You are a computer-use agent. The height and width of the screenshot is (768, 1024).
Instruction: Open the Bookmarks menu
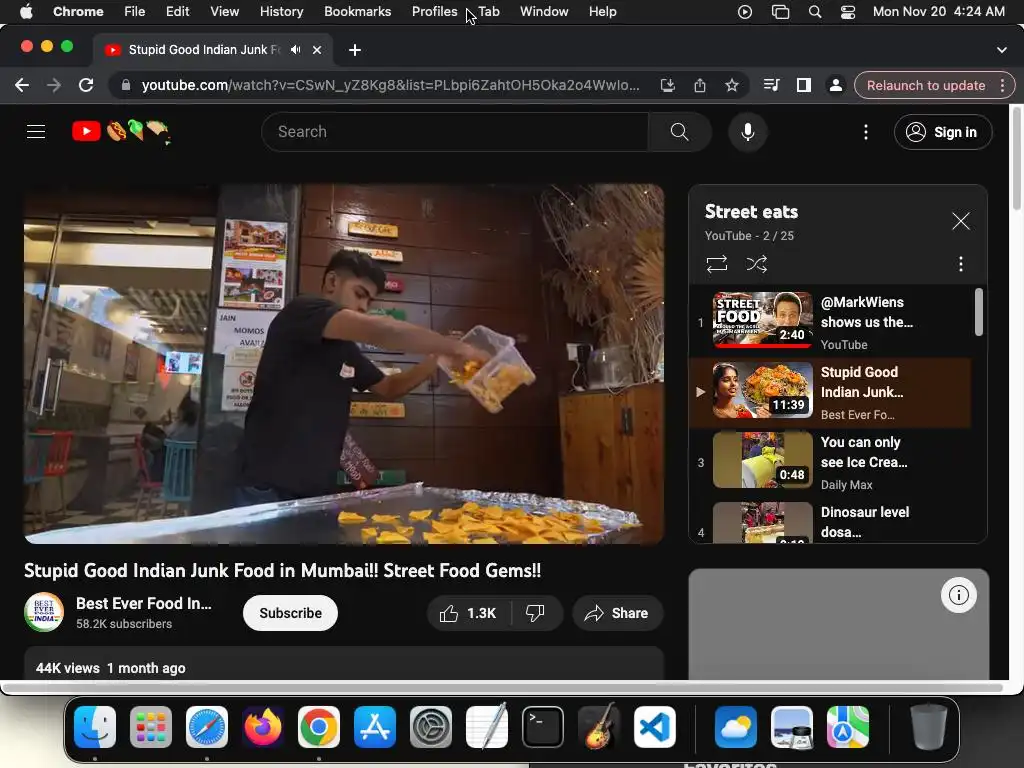(357, 11)
